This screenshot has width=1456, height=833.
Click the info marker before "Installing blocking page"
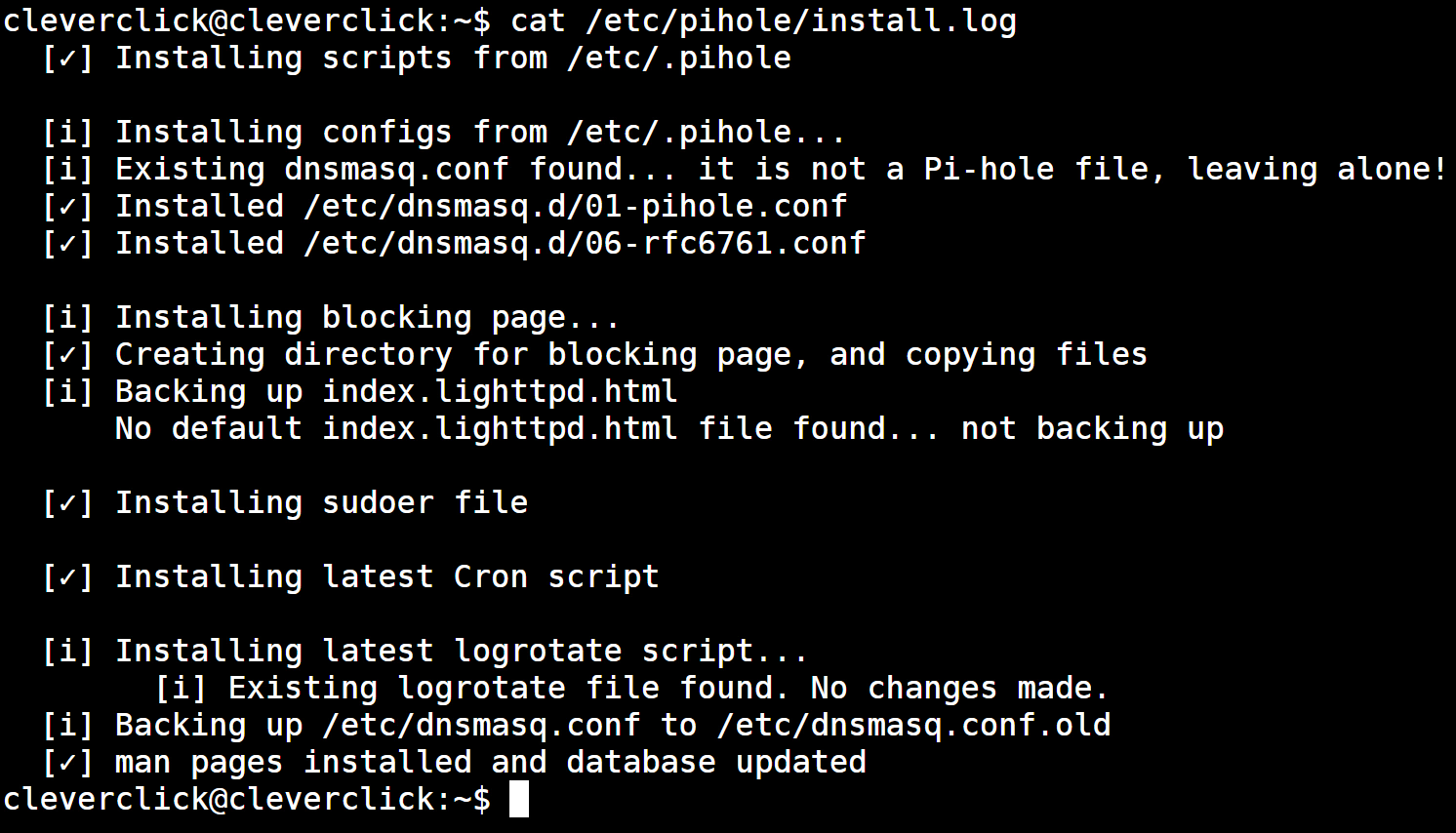(x=67, y=318)
